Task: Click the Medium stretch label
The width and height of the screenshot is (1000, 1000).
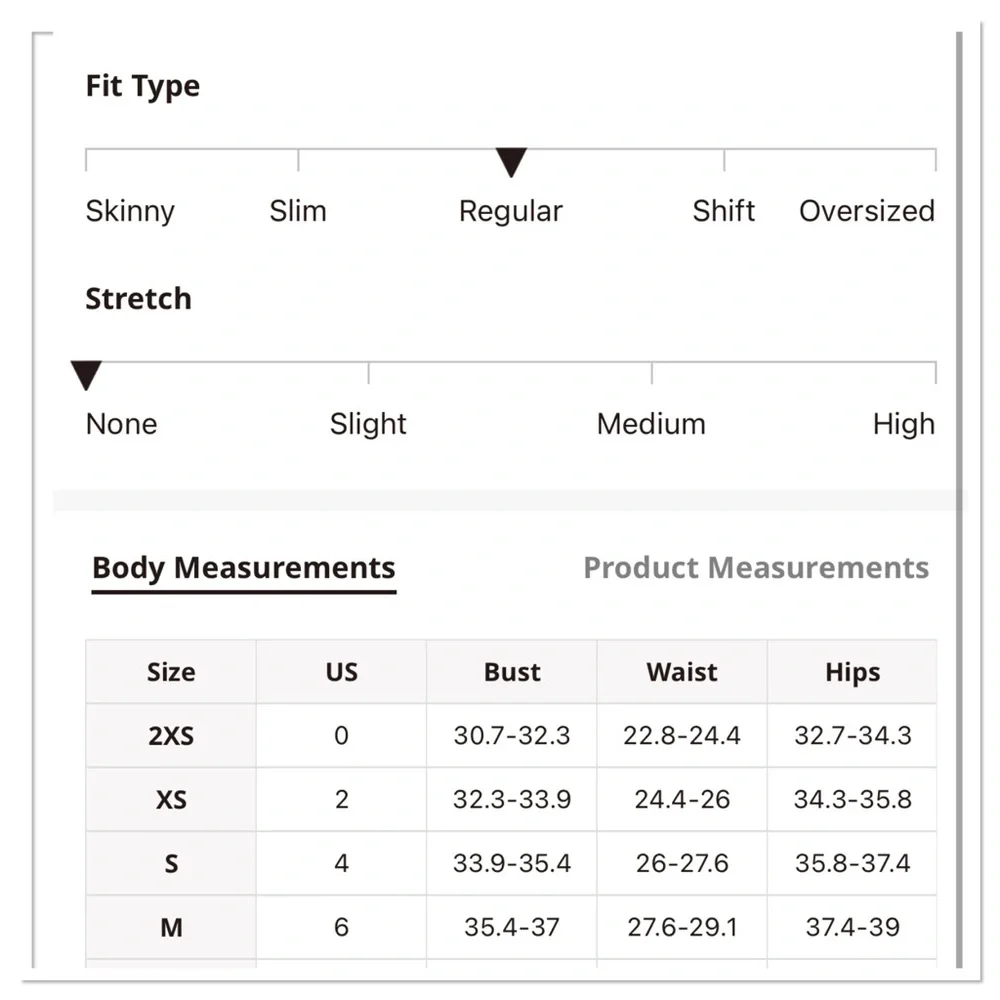Action: coord(651,424)
